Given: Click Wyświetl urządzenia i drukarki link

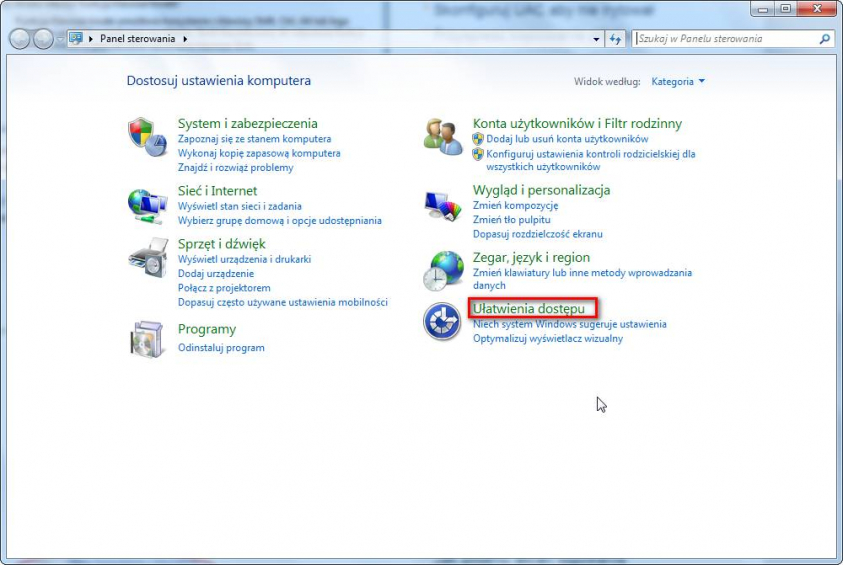Looking at the screenshot, I should 244,259.
